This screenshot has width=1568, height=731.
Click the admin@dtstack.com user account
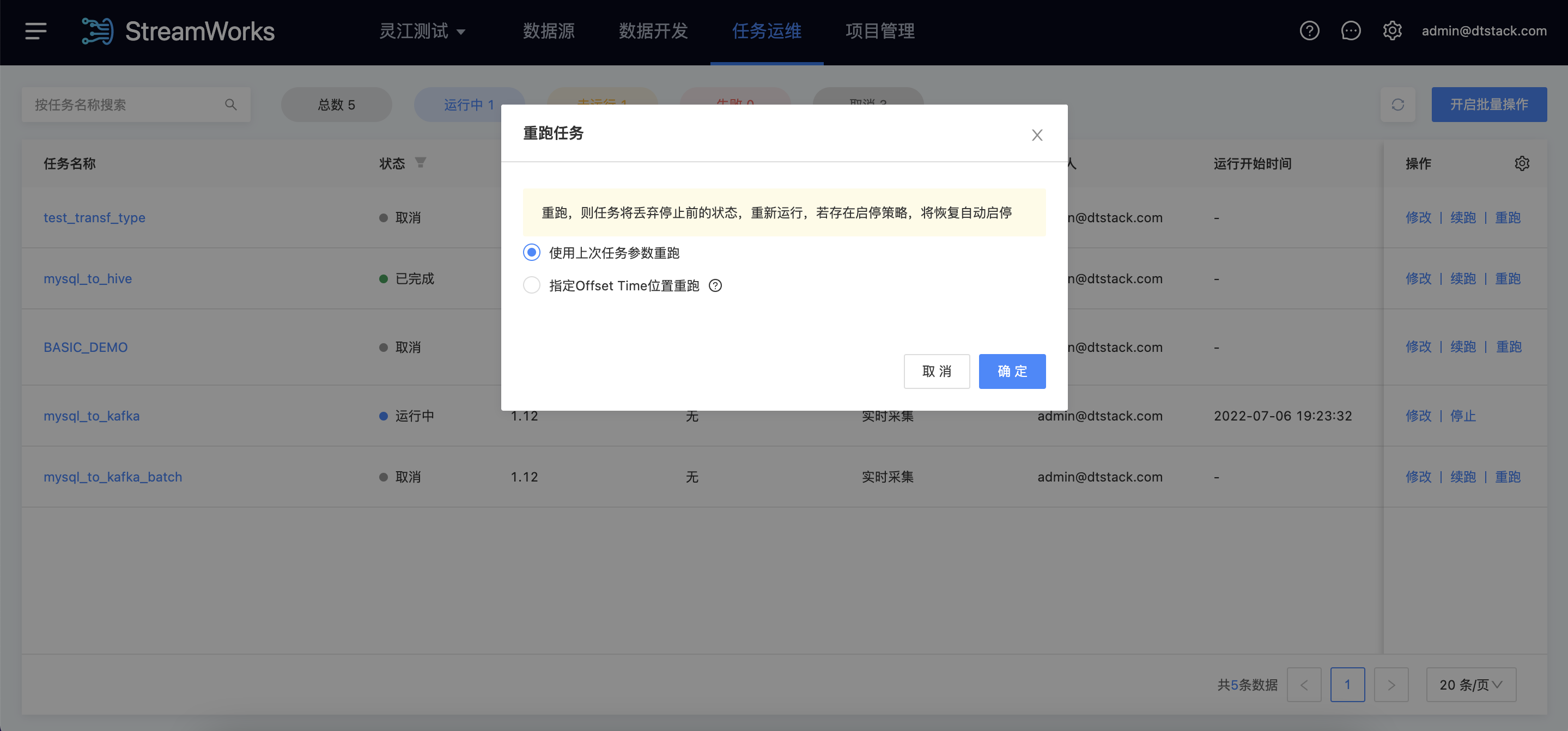(1484, 31)
